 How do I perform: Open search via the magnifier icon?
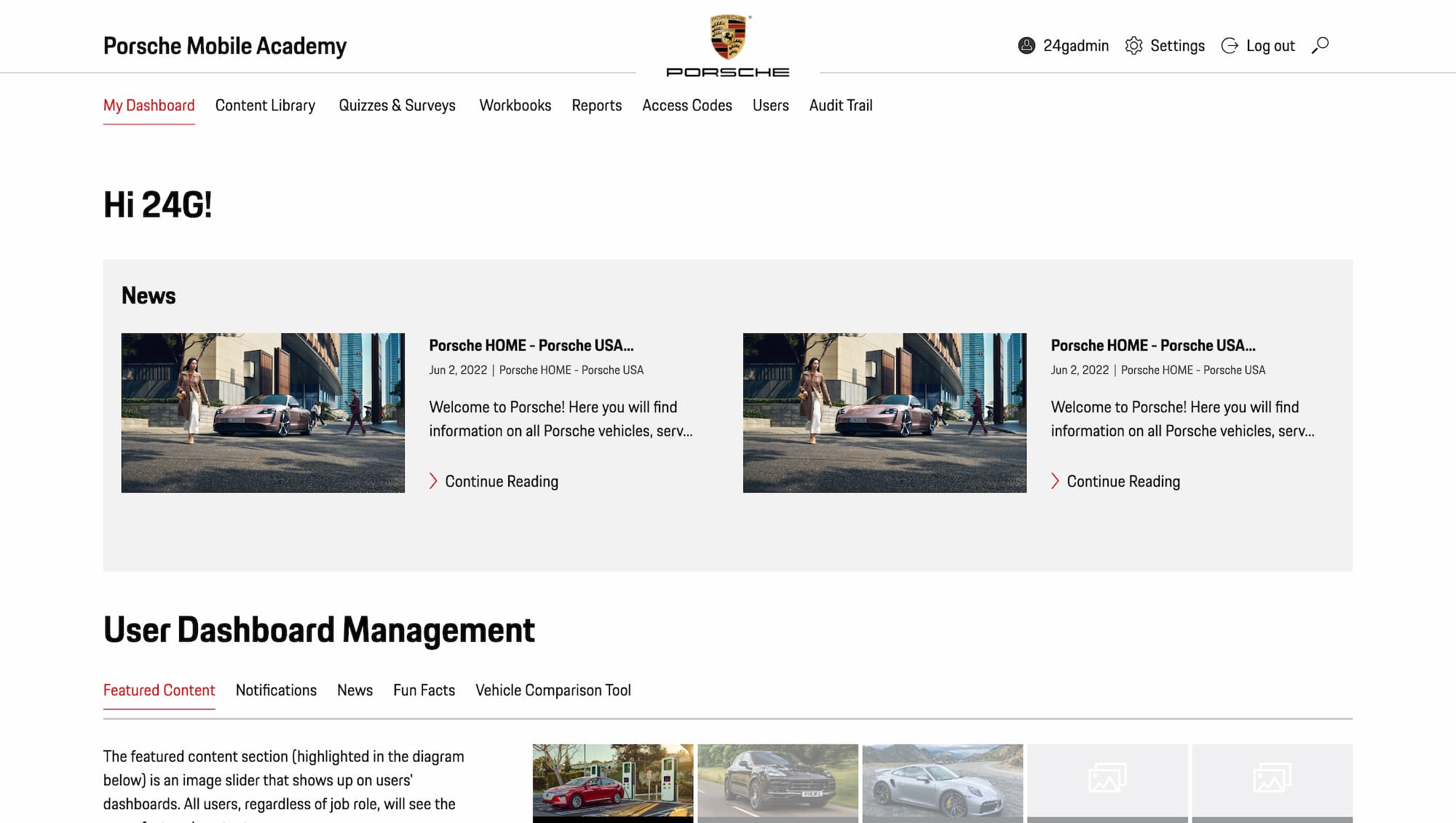pyautogui.click(x=1320, y=46)
